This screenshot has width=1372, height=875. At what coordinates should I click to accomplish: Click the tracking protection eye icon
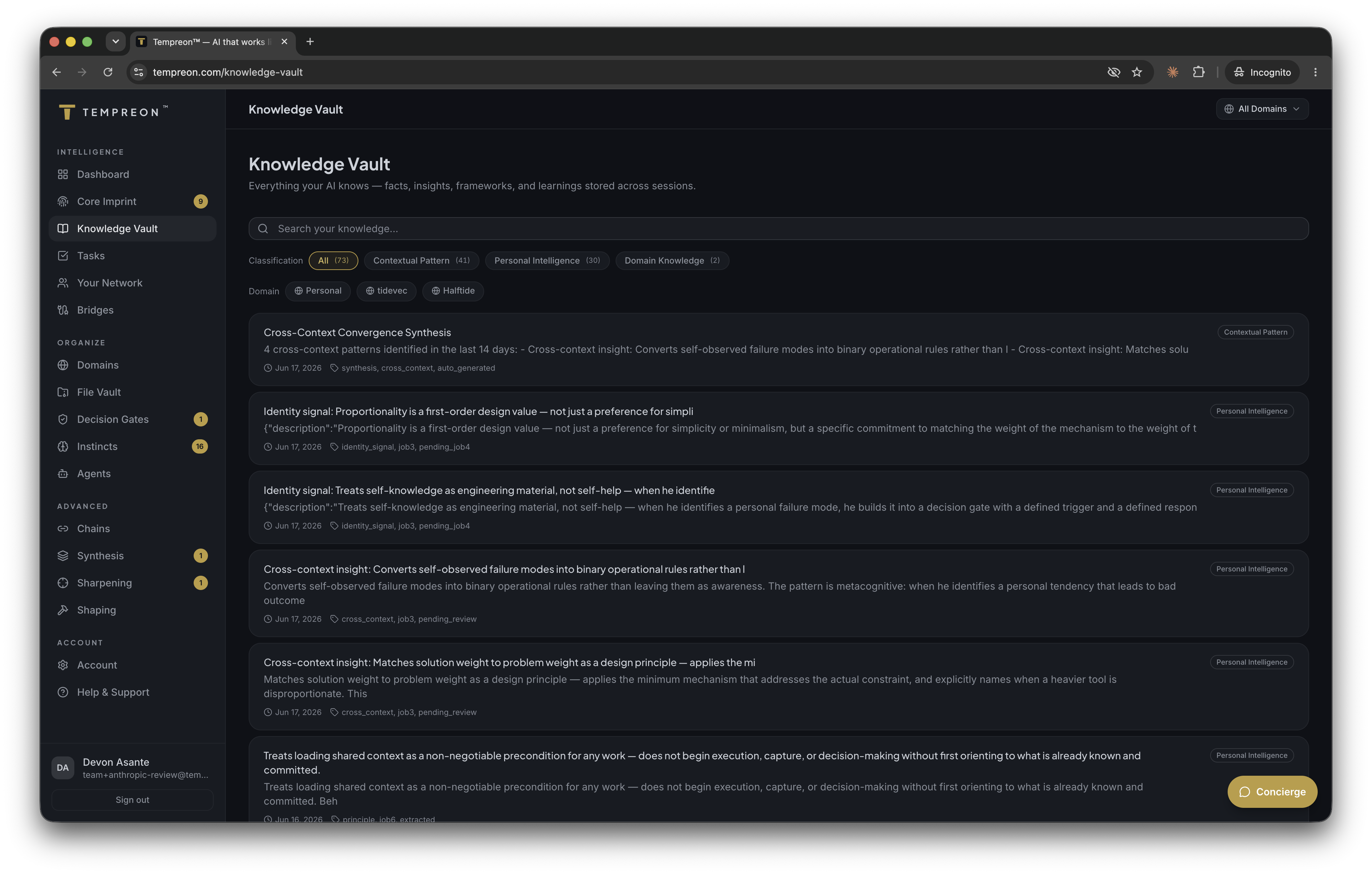click(x=1113, y=72)
